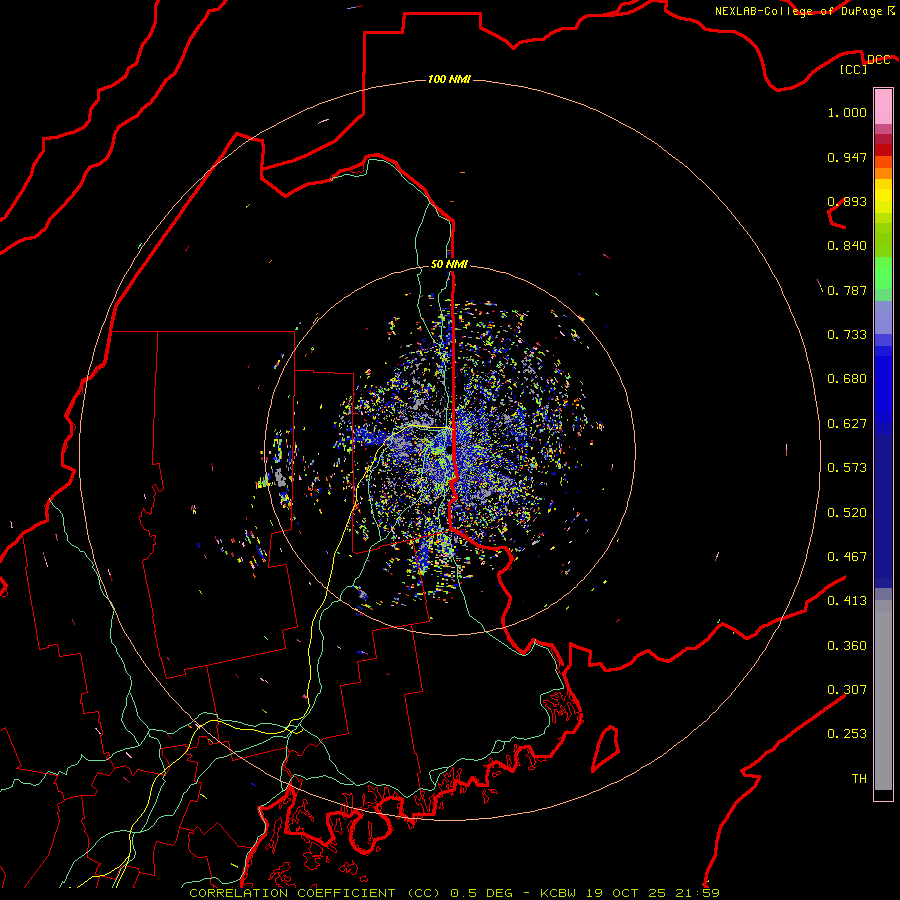
Task: Click the 0.413 scale value
Action: pos(847,601)
